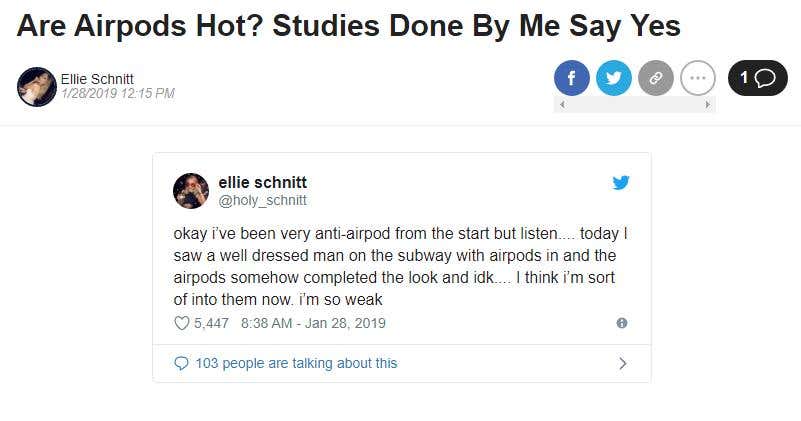The image size is (801, 421).
Task: Open ellie schnitt Twitter display name
Action: coord(263,182)
